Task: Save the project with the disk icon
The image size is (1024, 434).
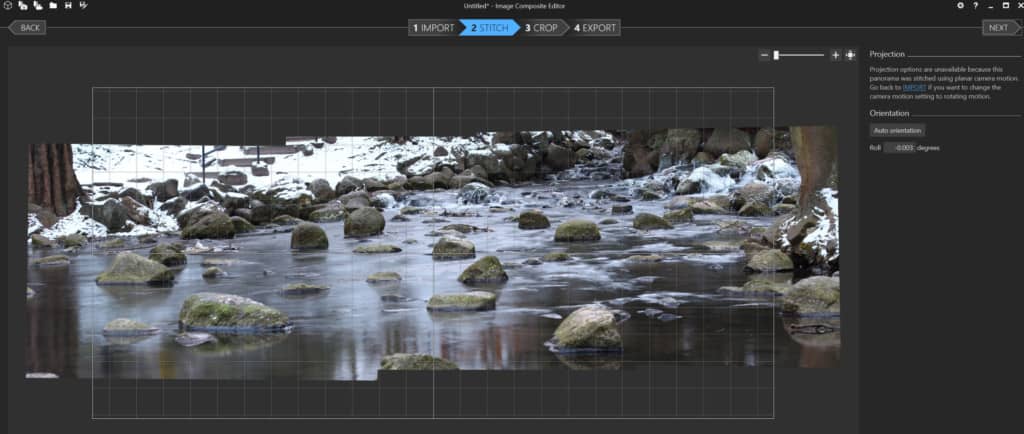Action: 67,6
